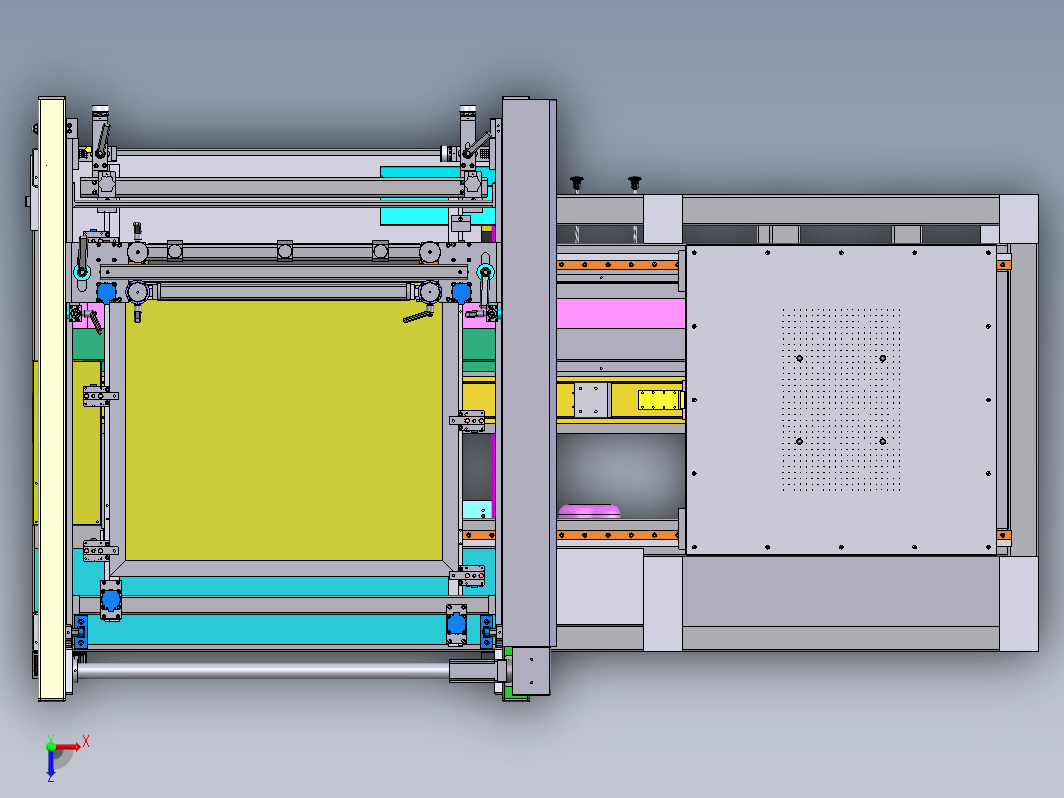The image size is (1064, 798).
Task: Select the bottom-right corner block of the right frame
Action: (1019, 603)
